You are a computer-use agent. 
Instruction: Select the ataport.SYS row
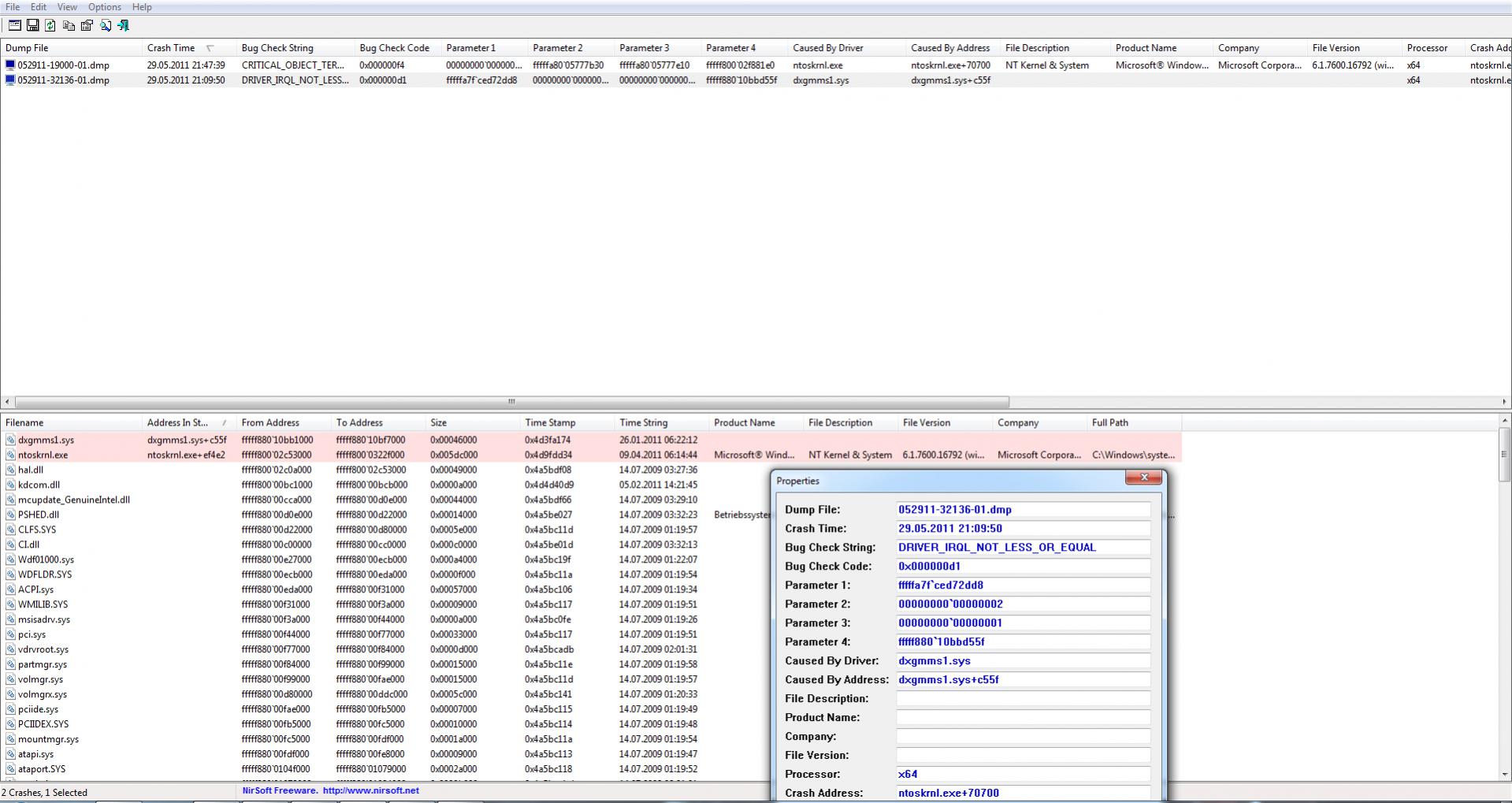pyautogui.click(x=591, y=769)
